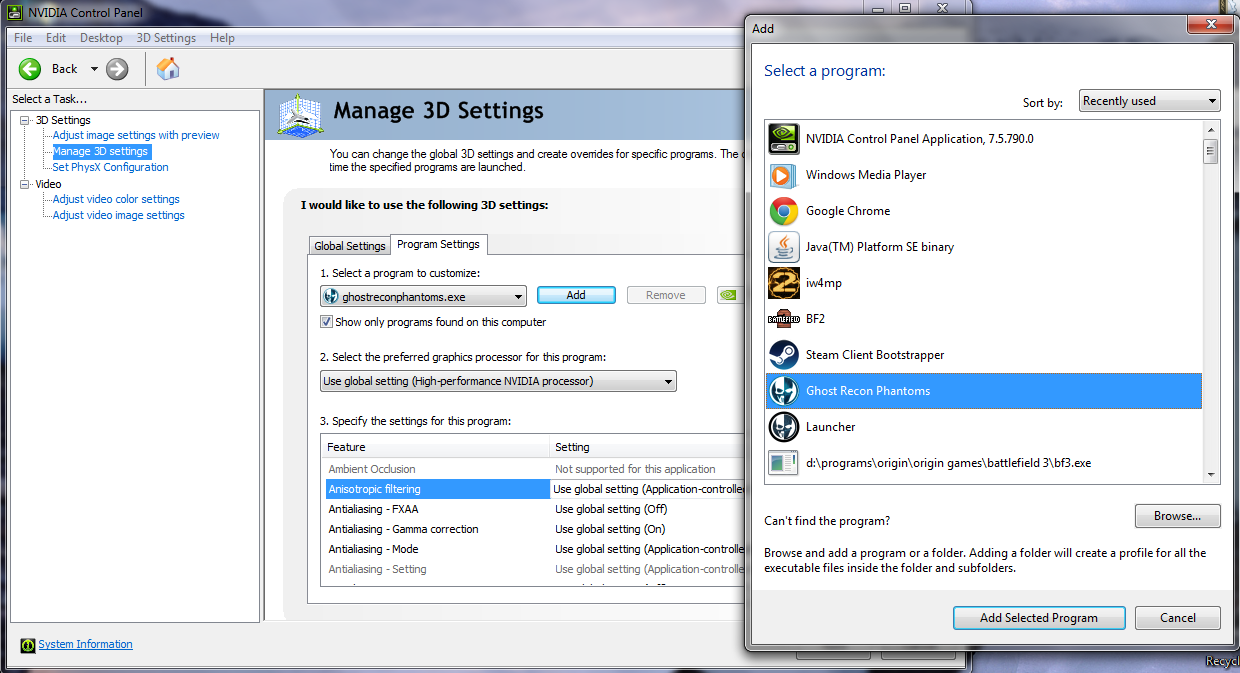Click the bf3.exe file icon
The width and height of the screenshot is (1240, 673).
(783, 463)
